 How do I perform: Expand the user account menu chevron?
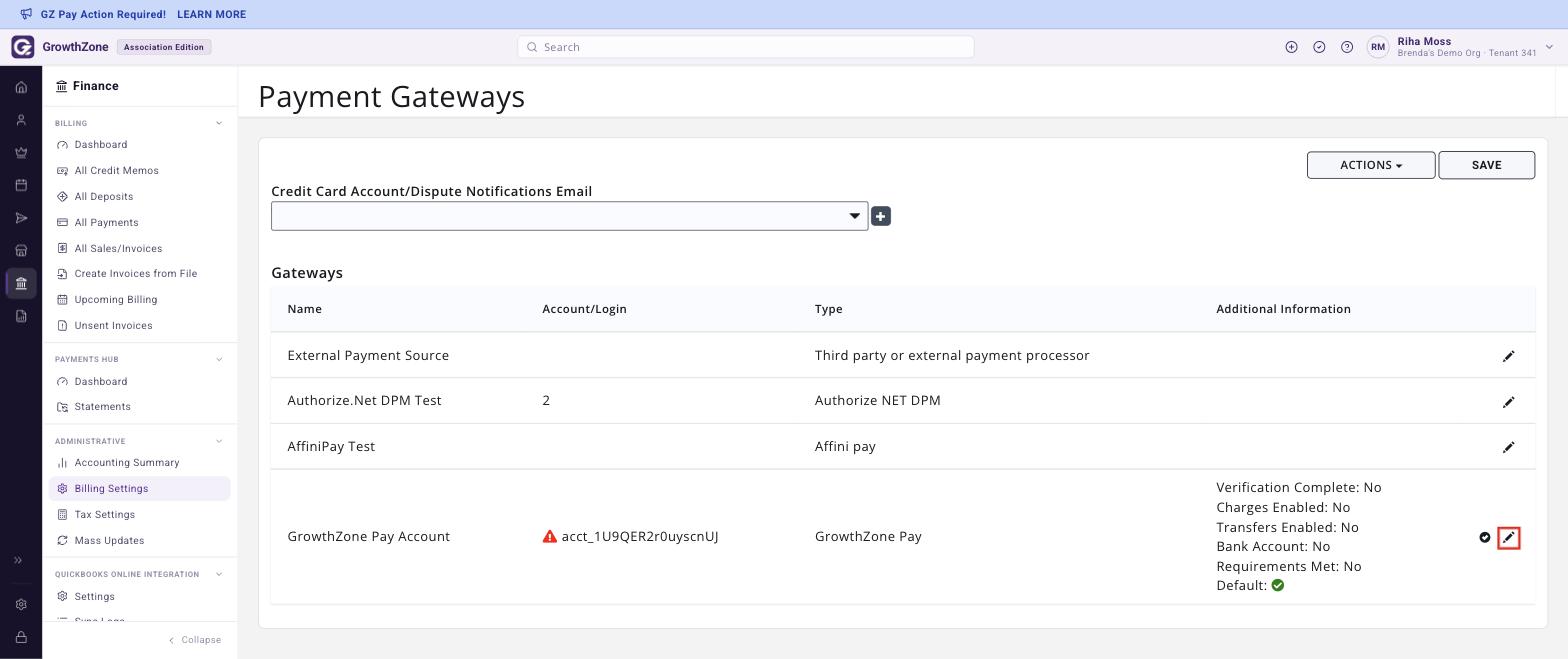click(x=1549, y=47)
